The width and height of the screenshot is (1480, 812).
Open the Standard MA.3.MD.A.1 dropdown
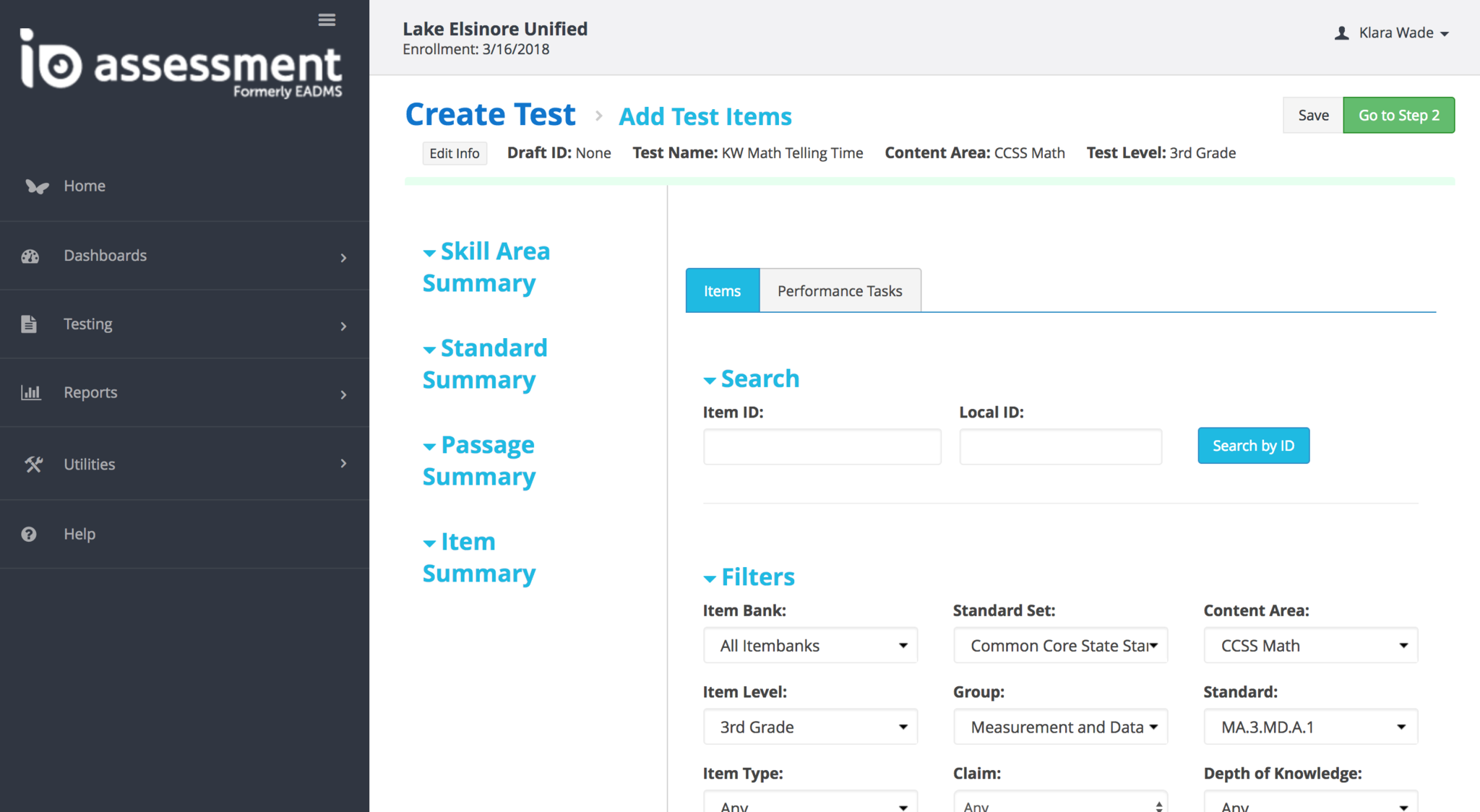pyautogui.click(x=1310, y=727)
